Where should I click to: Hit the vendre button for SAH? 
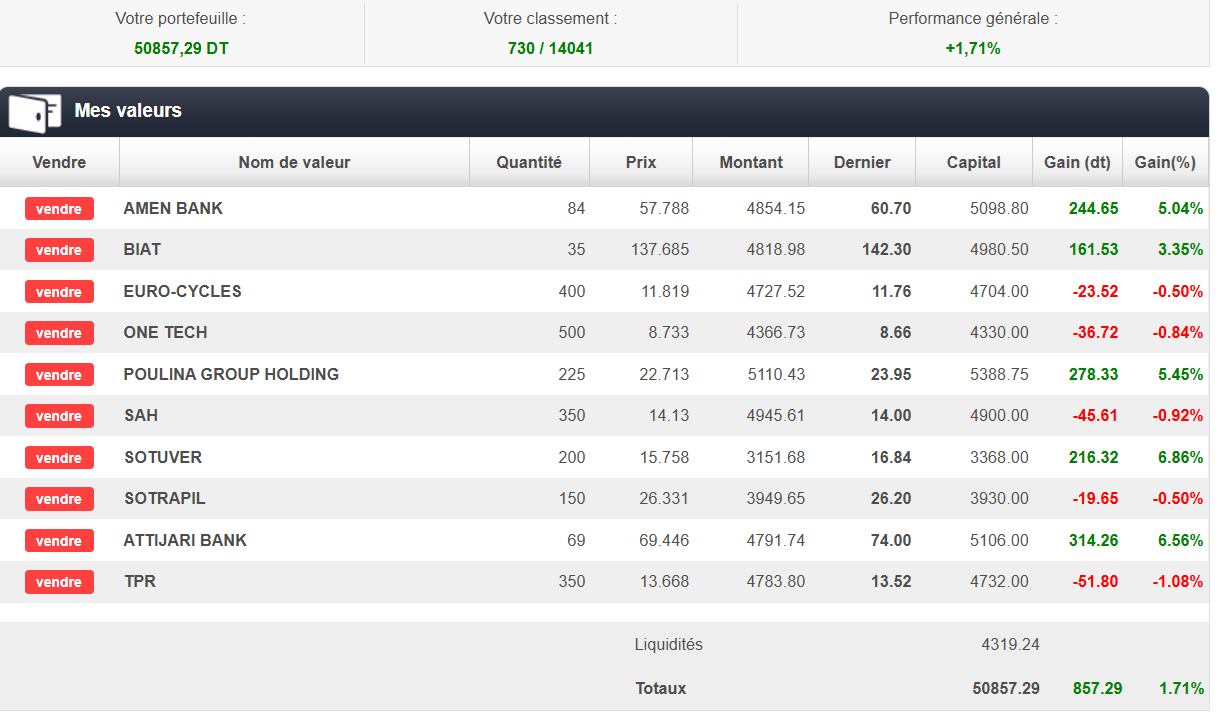point(59,416)
